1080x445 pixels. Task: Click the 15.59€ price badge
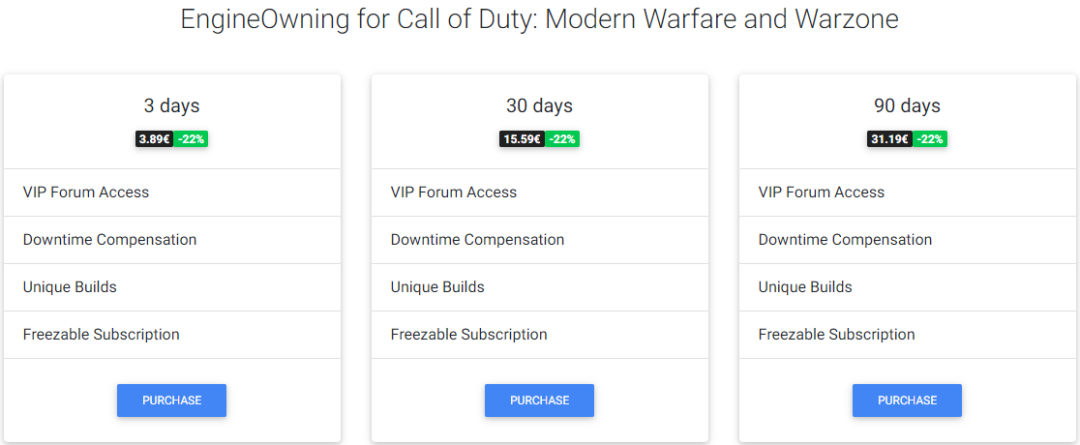[x=522, y=139]
